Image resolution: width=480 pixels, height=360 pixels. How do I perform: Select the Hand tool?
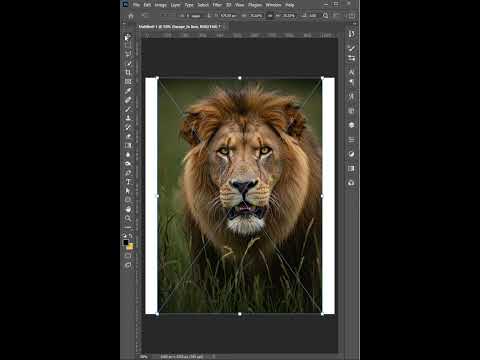coord(128,209)
